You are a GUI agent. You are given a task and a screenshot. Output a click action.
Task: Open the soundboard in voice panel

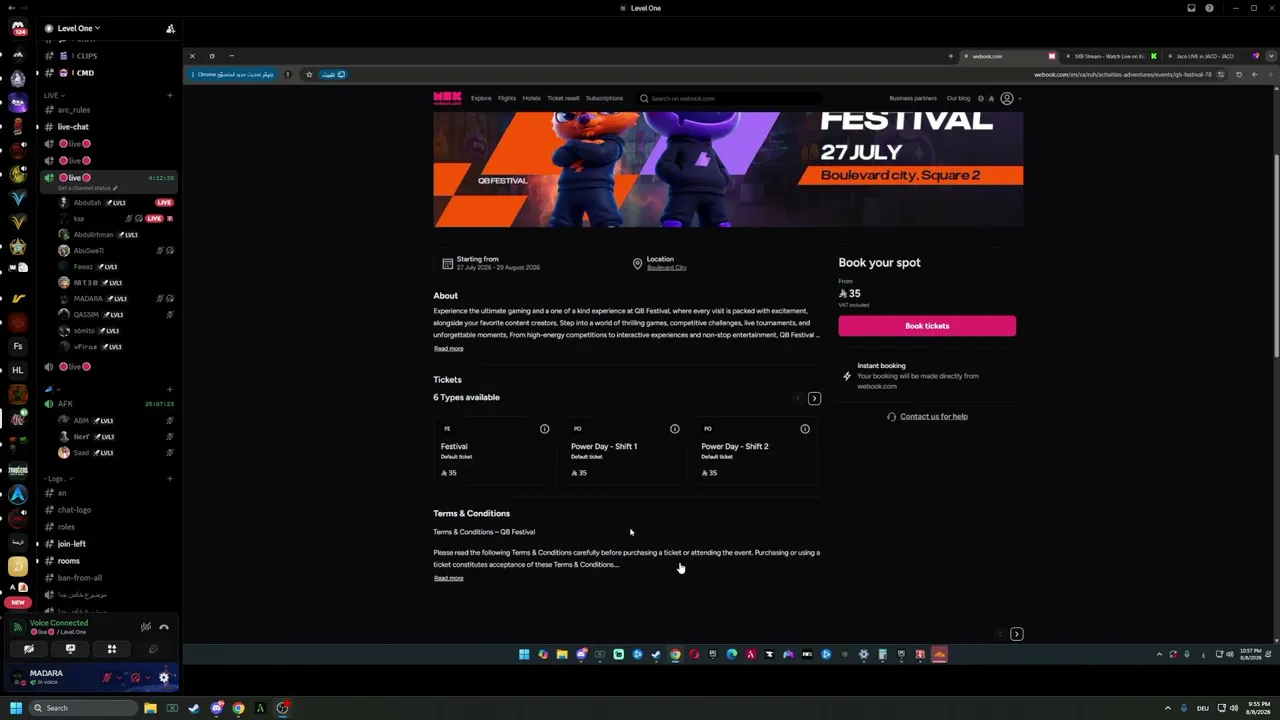(153, 649)
